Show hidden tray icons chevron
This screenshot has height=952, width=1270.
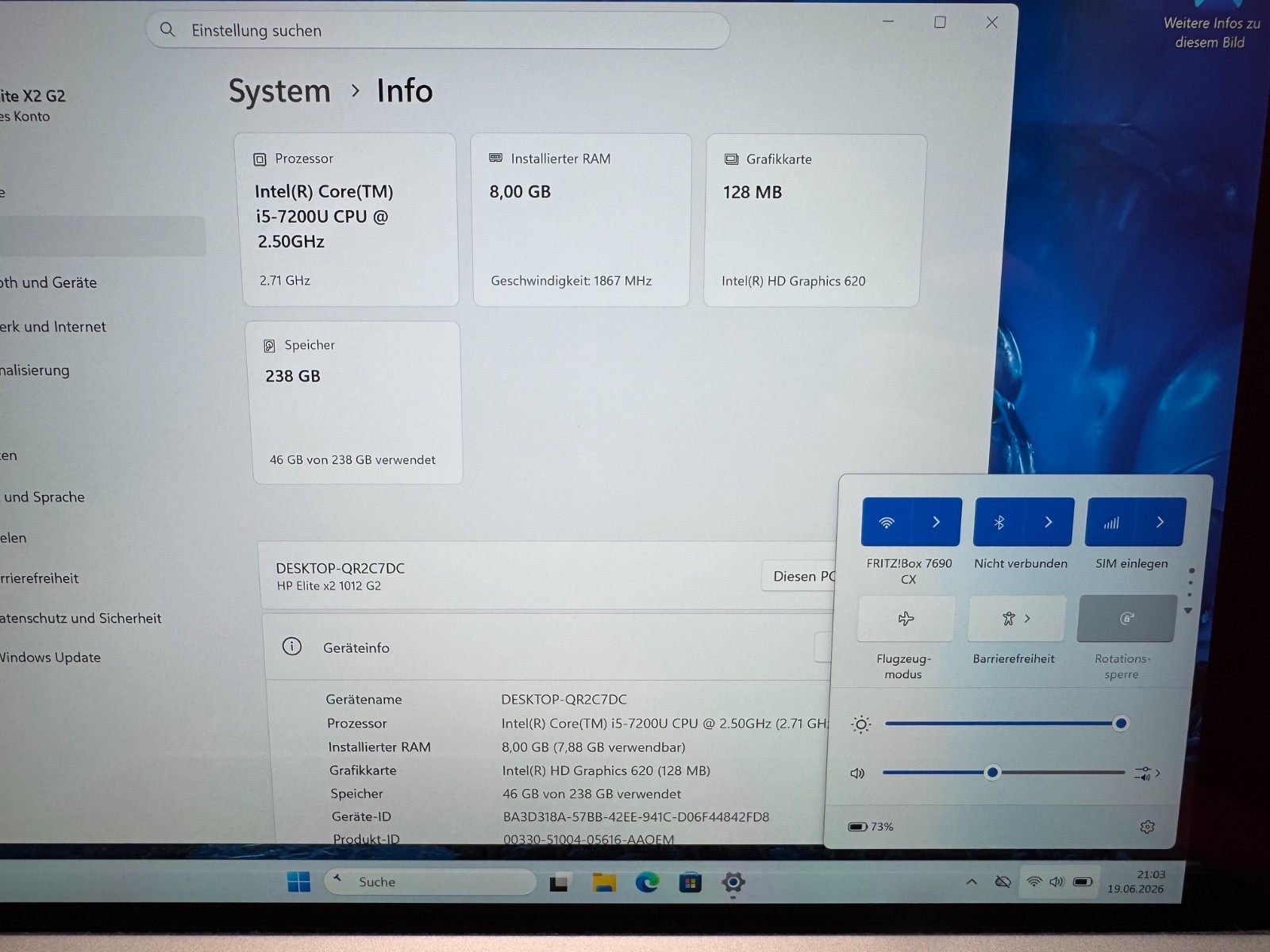(x=972, y=882)
